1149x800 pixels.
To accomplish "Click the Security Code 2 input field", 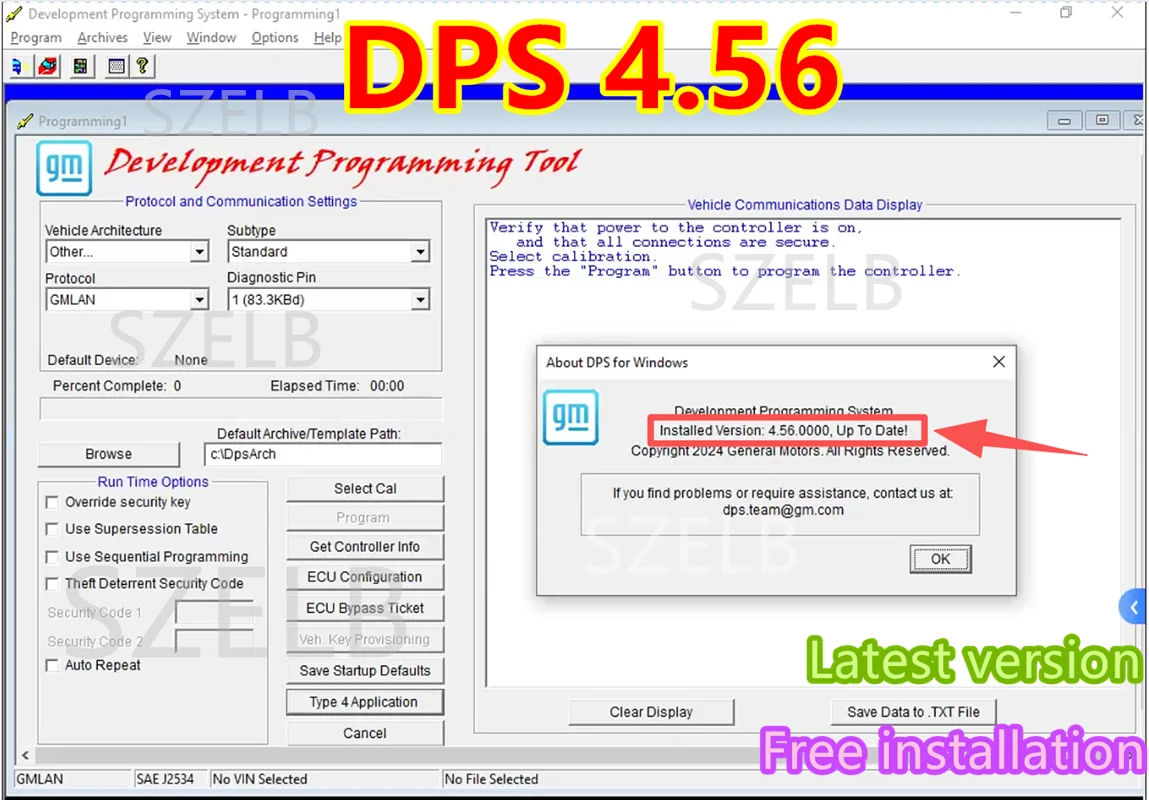I will tap(215, 641).
